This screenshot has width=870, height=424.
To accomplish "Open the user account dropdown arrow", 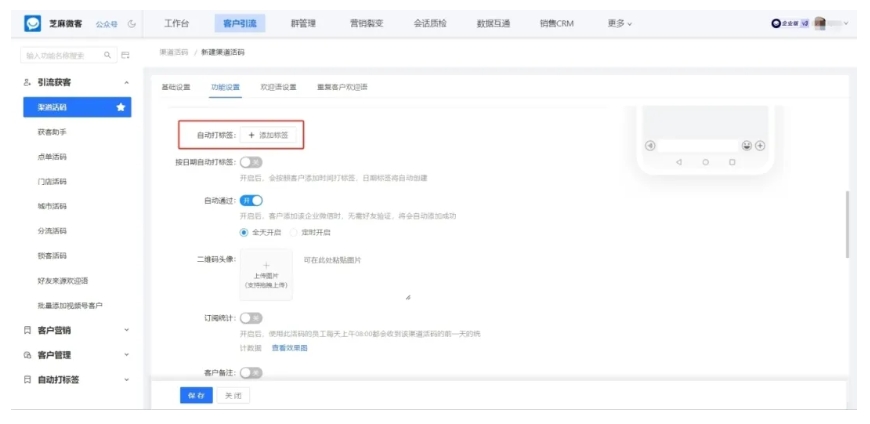I will coord(846,23).
